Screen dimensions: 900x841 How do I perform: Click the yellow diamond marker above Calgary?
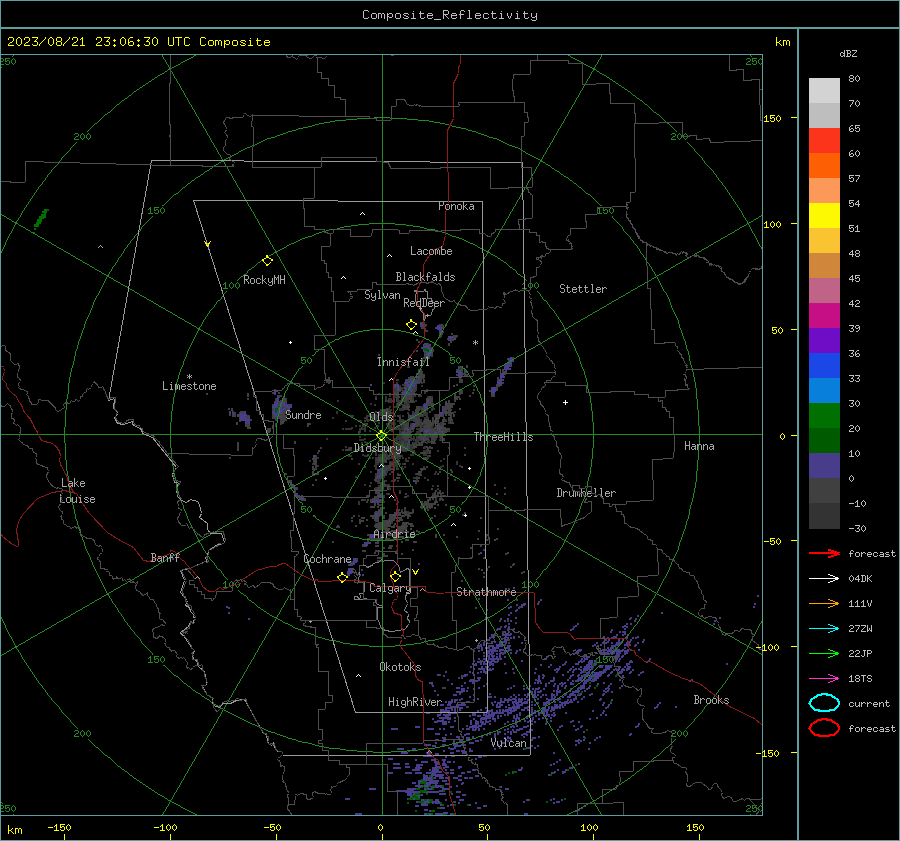[395, 576]
